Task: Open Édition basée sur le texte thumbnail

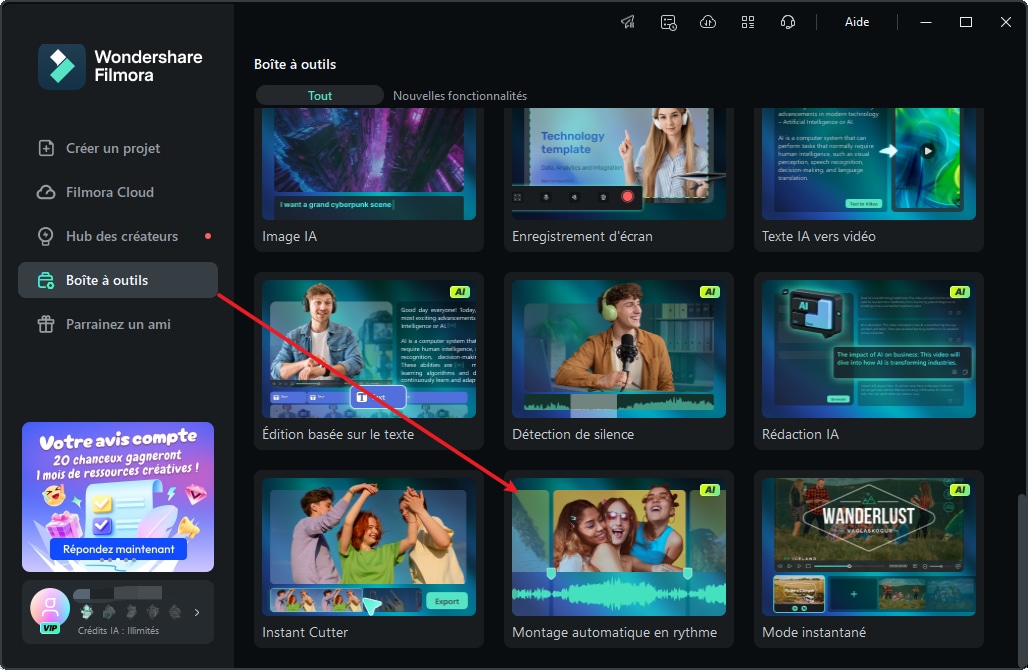Action: pyautogui.click(x=369, y=349)
